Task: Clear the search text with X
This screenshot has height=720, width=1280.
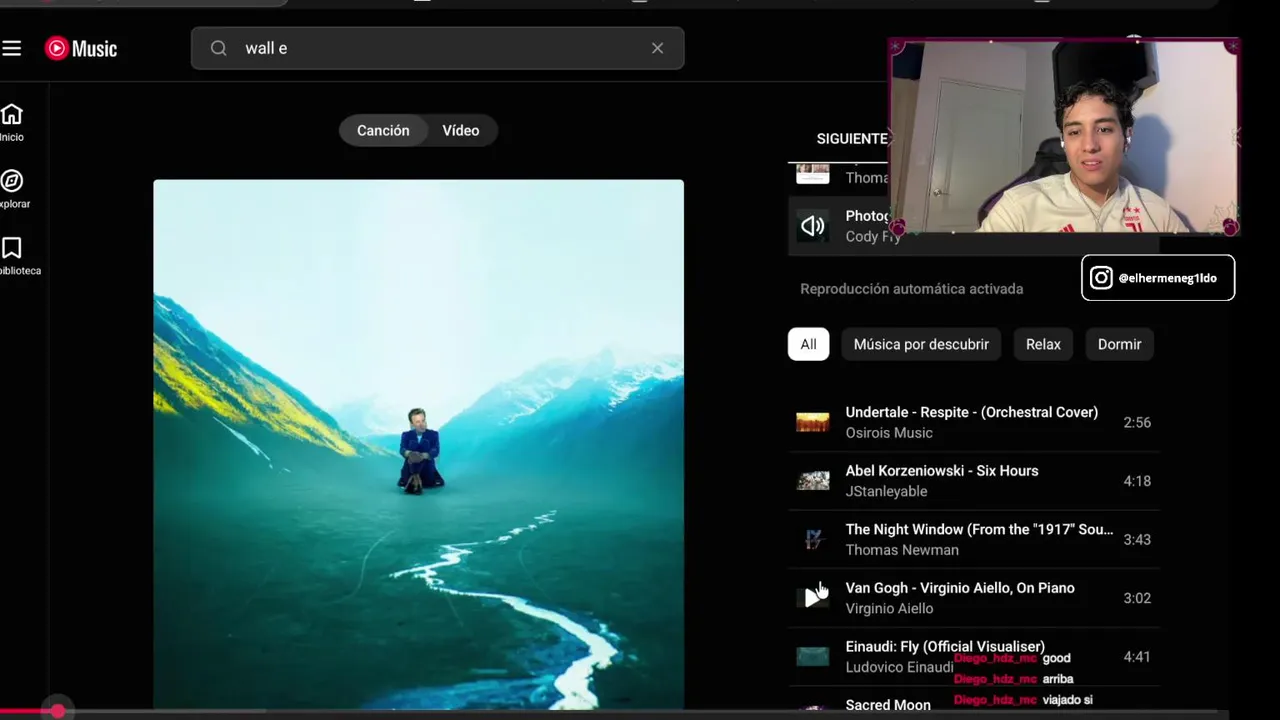Action: click(657, 48)
